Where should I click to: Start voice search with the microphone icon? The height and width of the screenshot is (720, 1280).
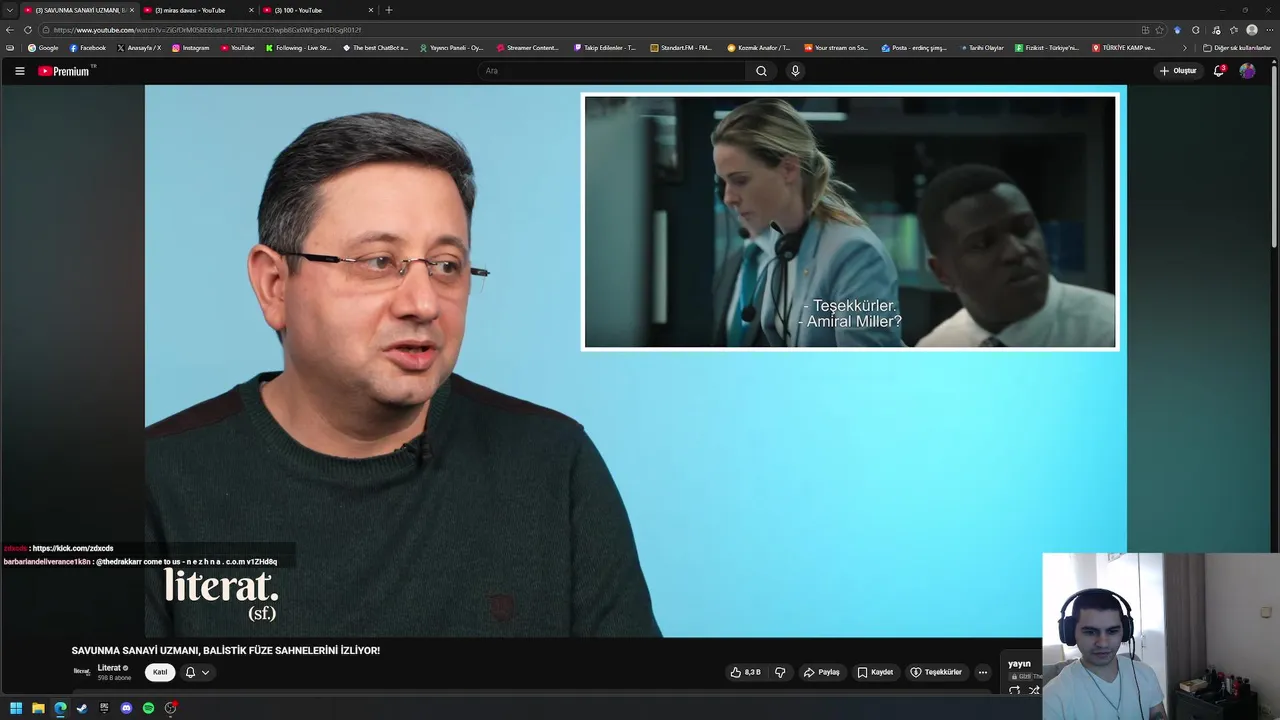click(795, 71)
